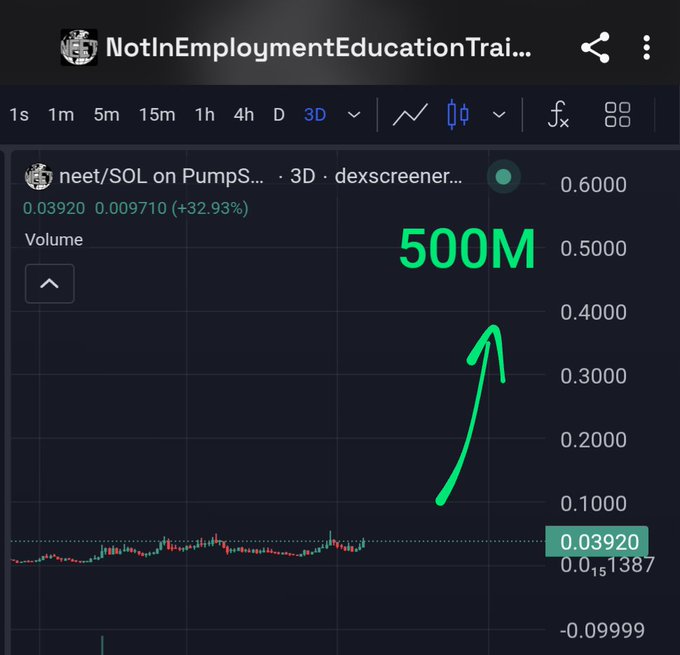Tap the 3D interval text in legend

[x=303, y=176]
